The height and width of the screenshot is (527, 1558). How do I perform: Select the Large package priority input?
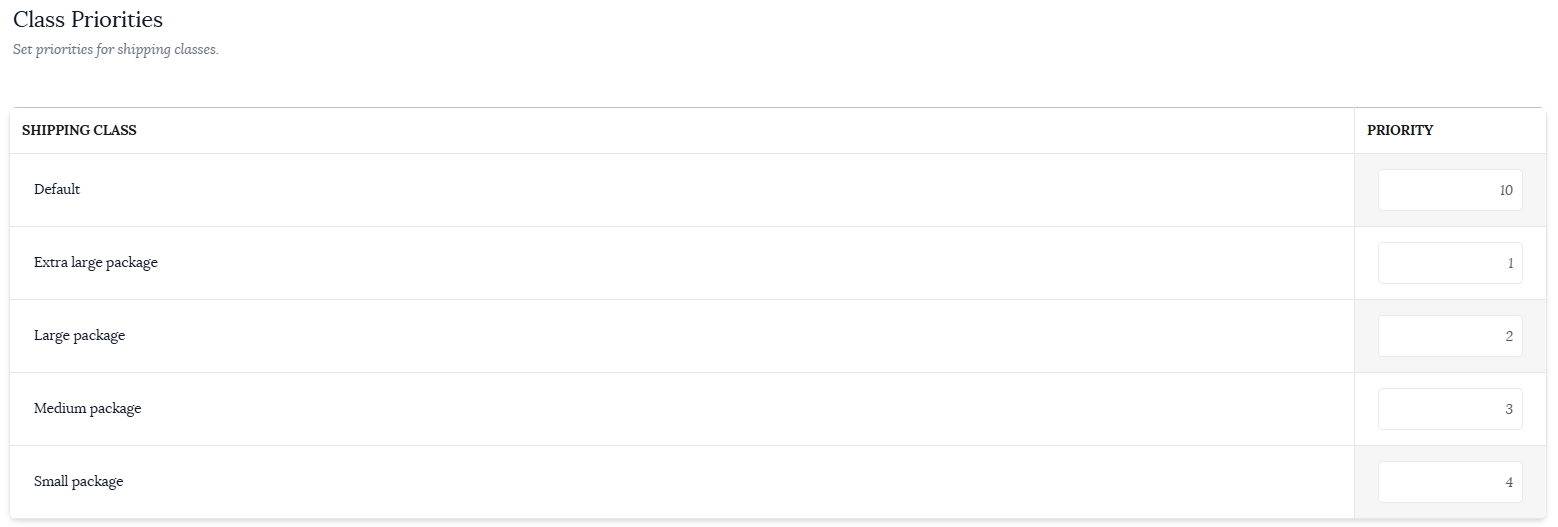[x=1450, y=336]
